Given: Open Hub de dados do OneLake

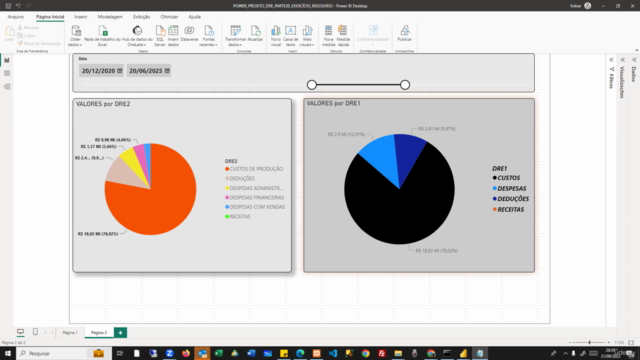Looking at the screenshot, I should (x=137, y=36).
